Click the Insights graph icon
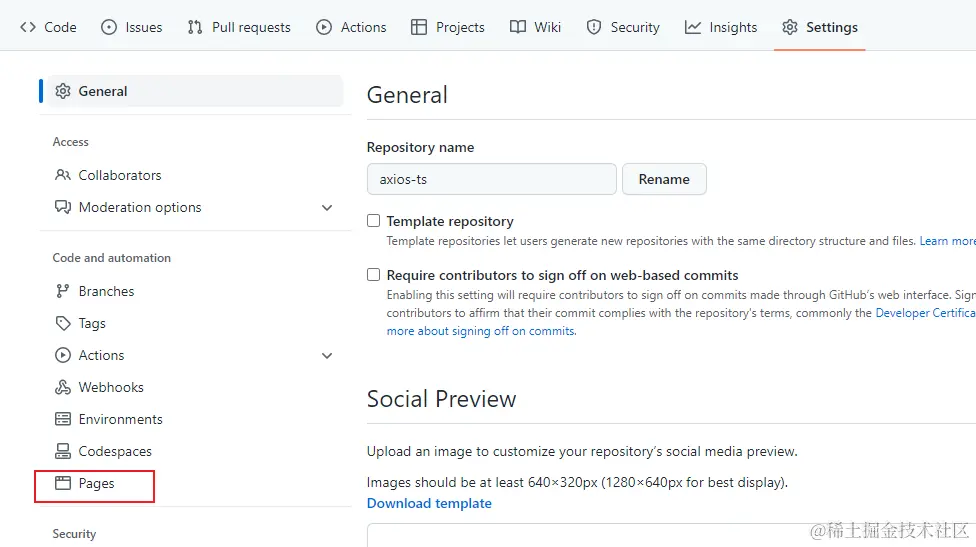The image size is (976, 547). point(693,27)
